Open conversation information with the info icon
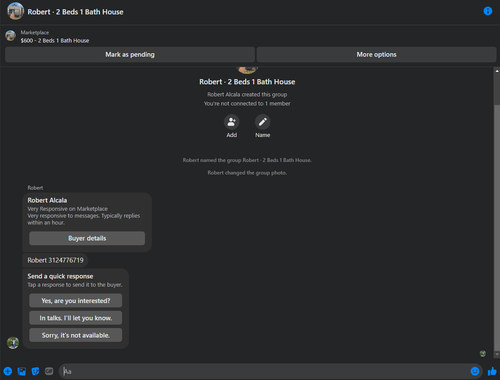Screen dimensions: 500x380 click(488, 11)
